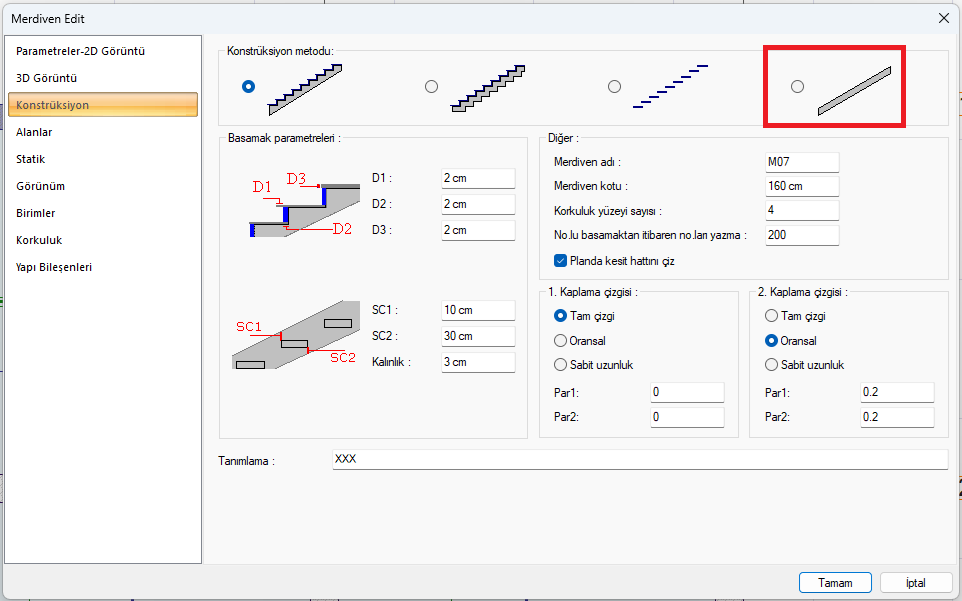This screenshot has height=601, width=962.
Task: Select 'Sabit uzunluk' under 2. Kaplama çizgisi
Action: click(x=770, y=365)
